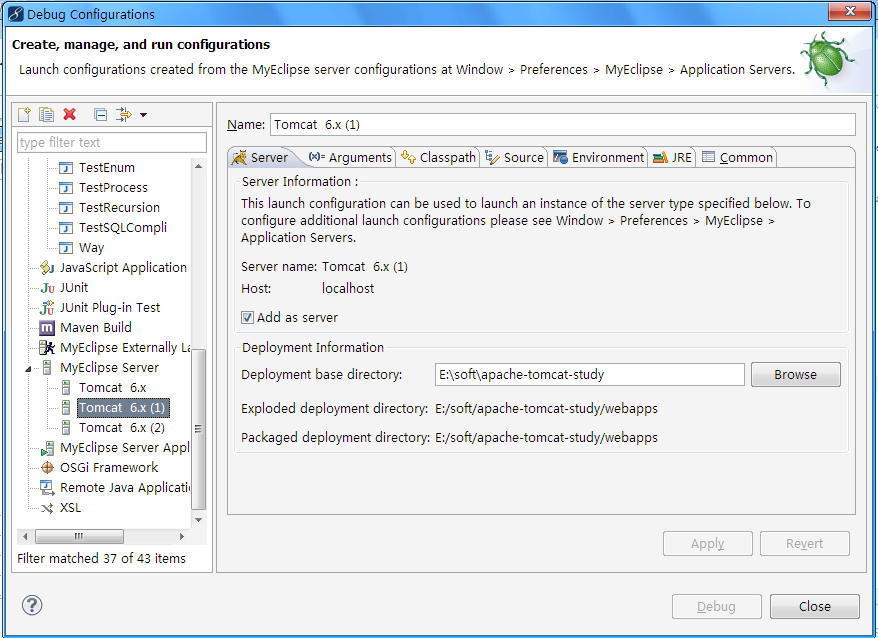Delete selected configuration with red X icon
Viewport: 878px width, 638px height.
69,114
